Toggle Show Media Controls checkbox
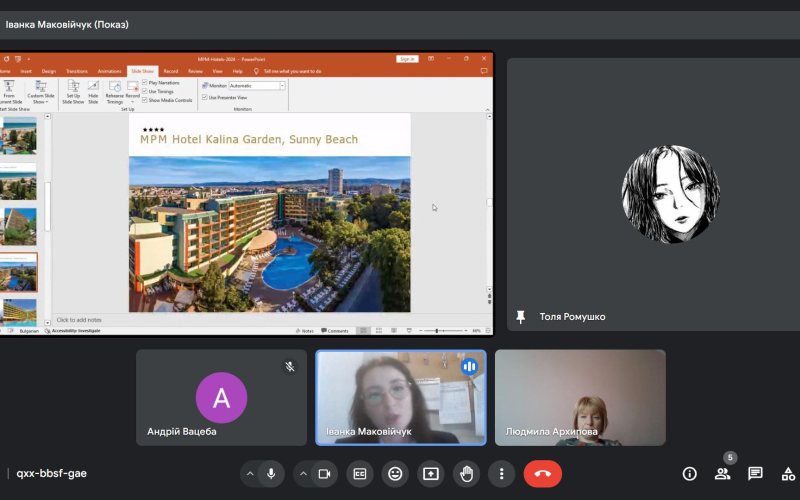The height and width of the screenshot is (500, 800). pos(145,100)
